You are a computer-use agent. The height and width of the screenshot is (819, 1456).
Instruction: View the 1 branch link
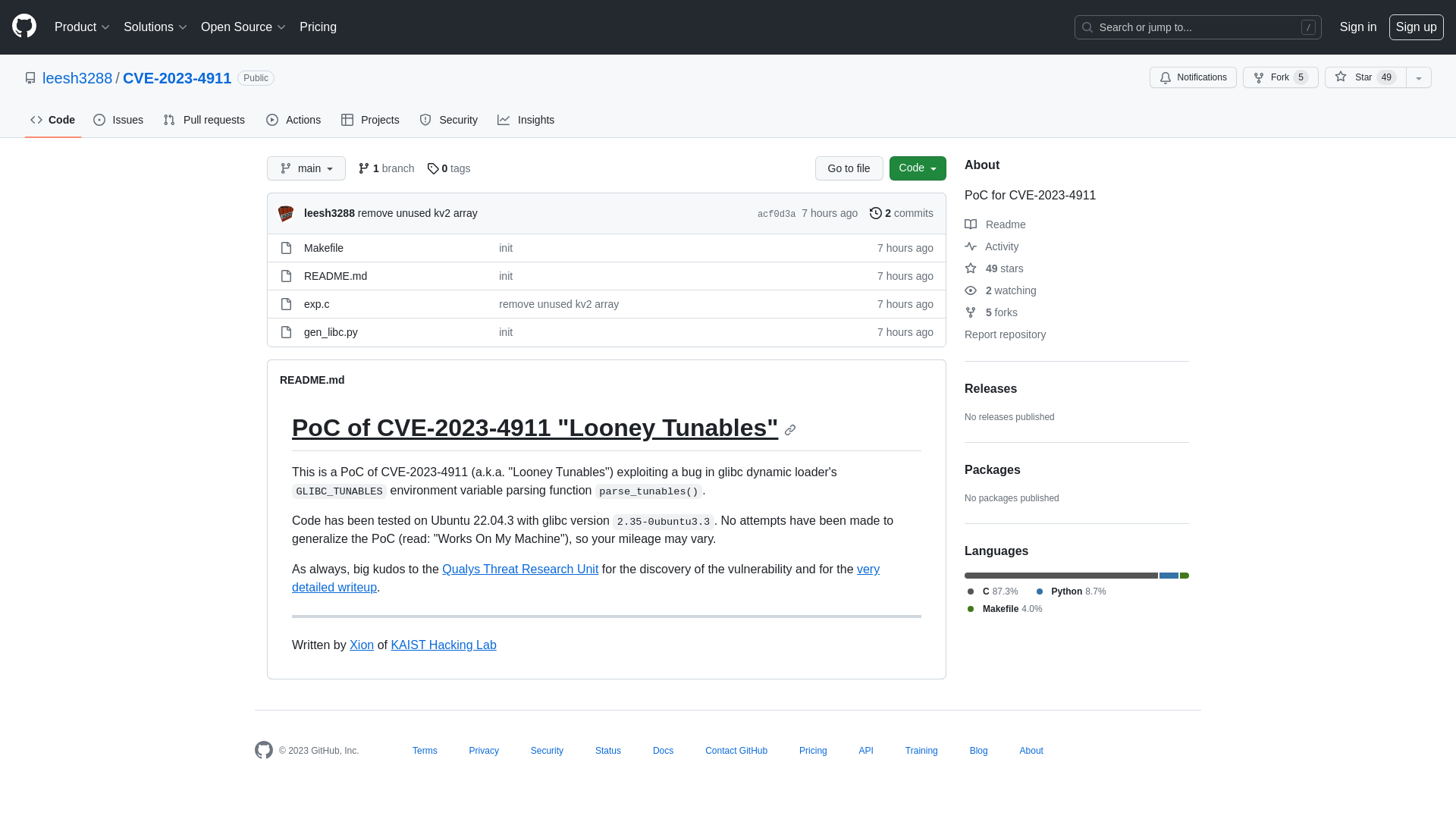pos(386,168)
